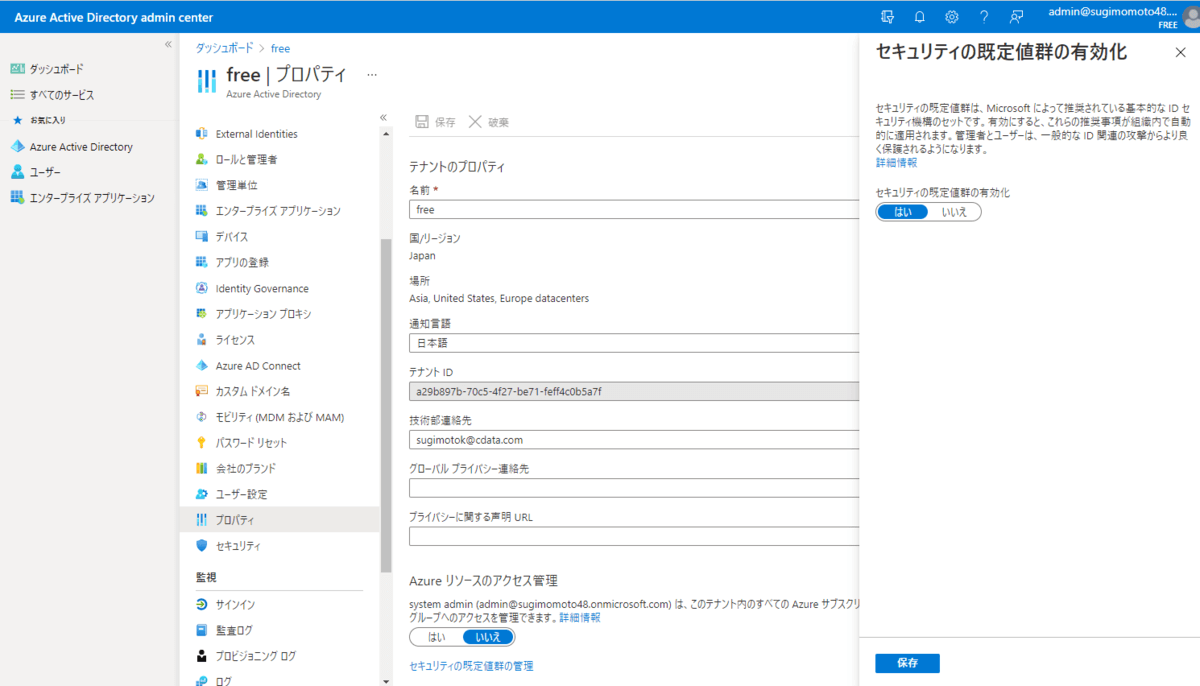Open the セキュリティの既定値群の管理 link
This screenshot has width=1200, height=686.
(x=471, y=666)
